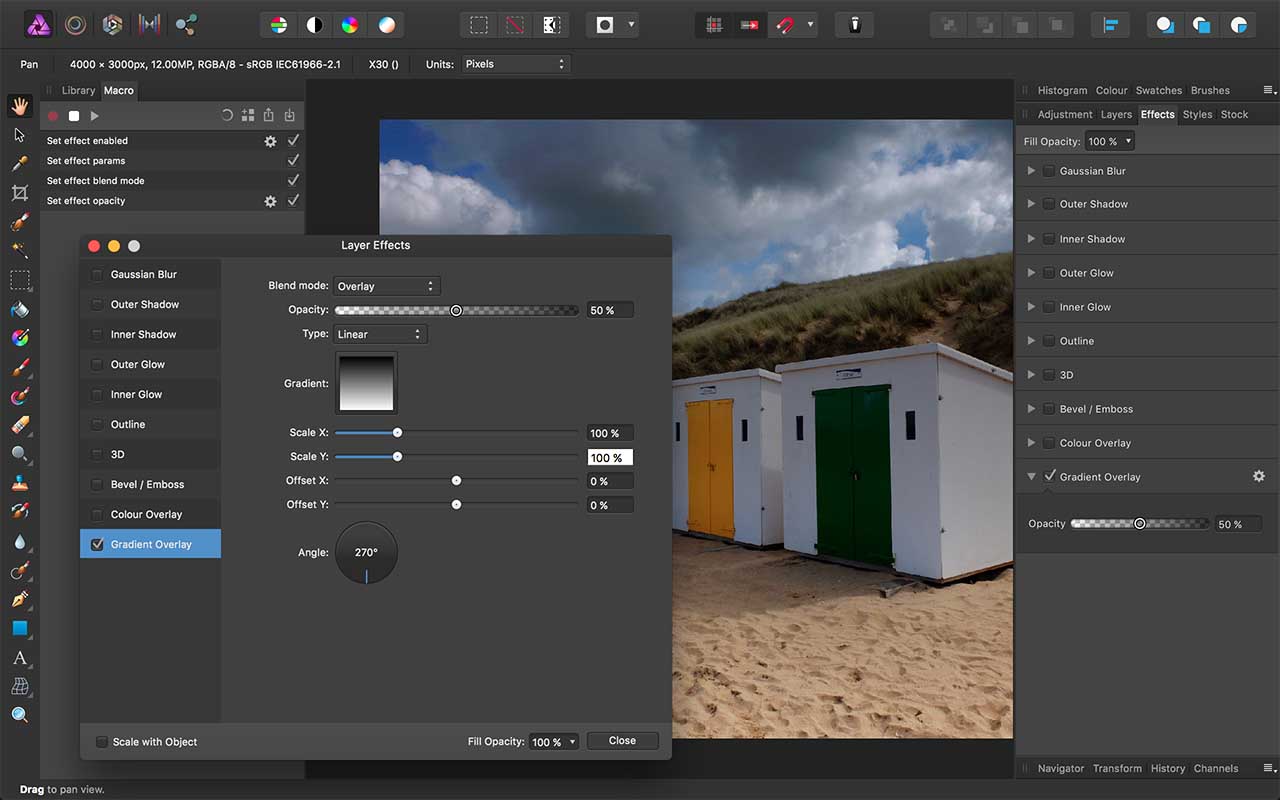
Task: Open the Units Pixels dropdown
Action: [515, 64]
